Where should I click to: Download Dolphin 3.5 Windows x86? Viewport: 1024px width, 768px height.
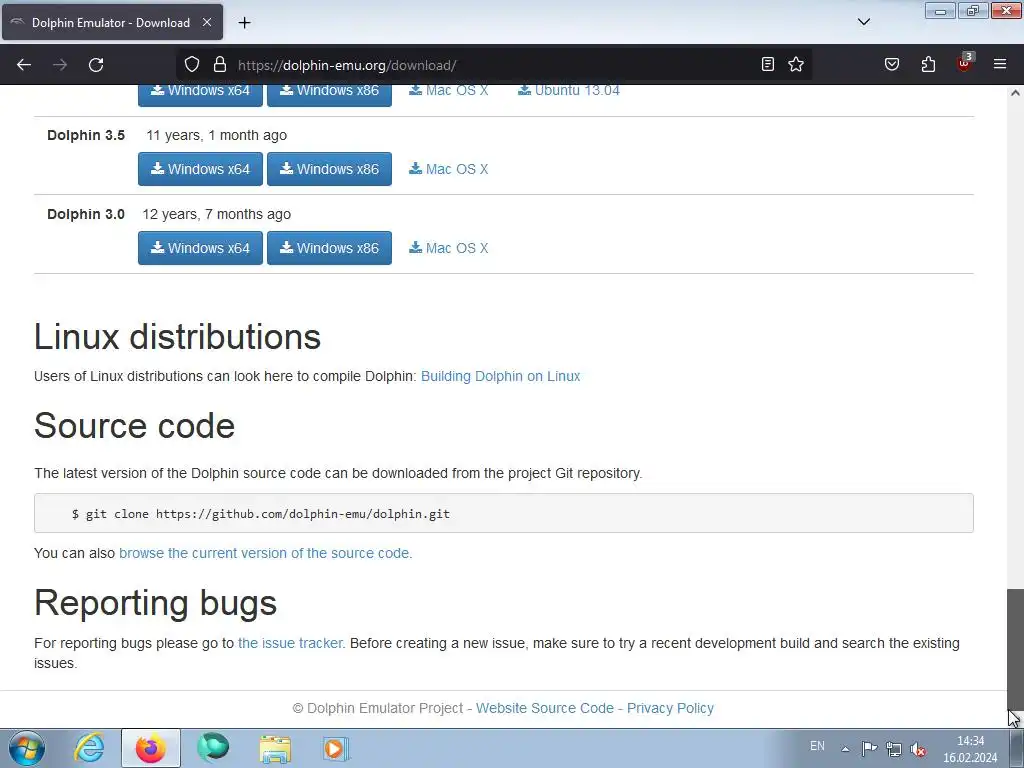coord(329,169)
